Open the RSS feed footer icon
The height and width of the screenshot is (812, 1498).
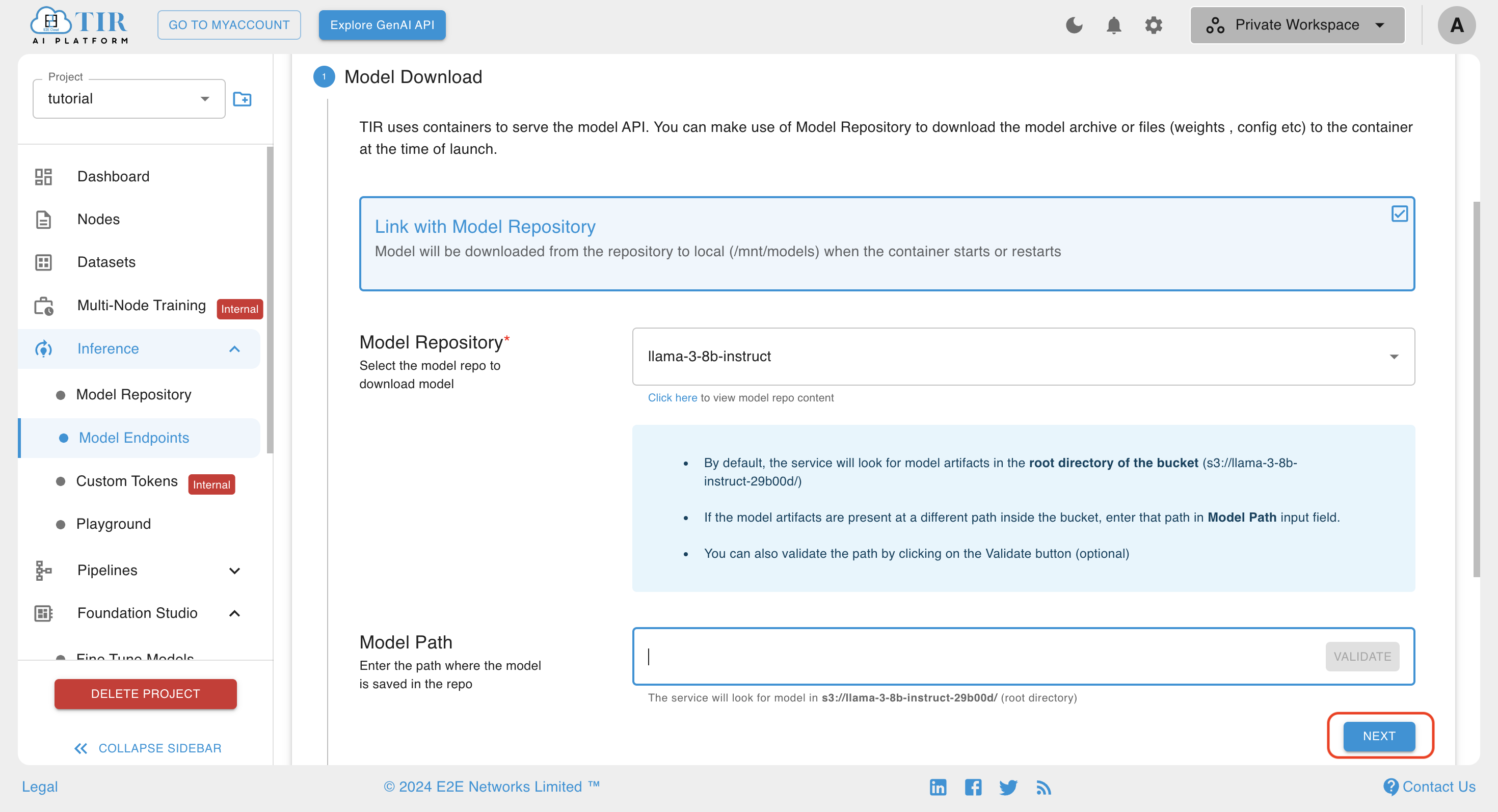pyautogui.click(x=1044, y=787)
